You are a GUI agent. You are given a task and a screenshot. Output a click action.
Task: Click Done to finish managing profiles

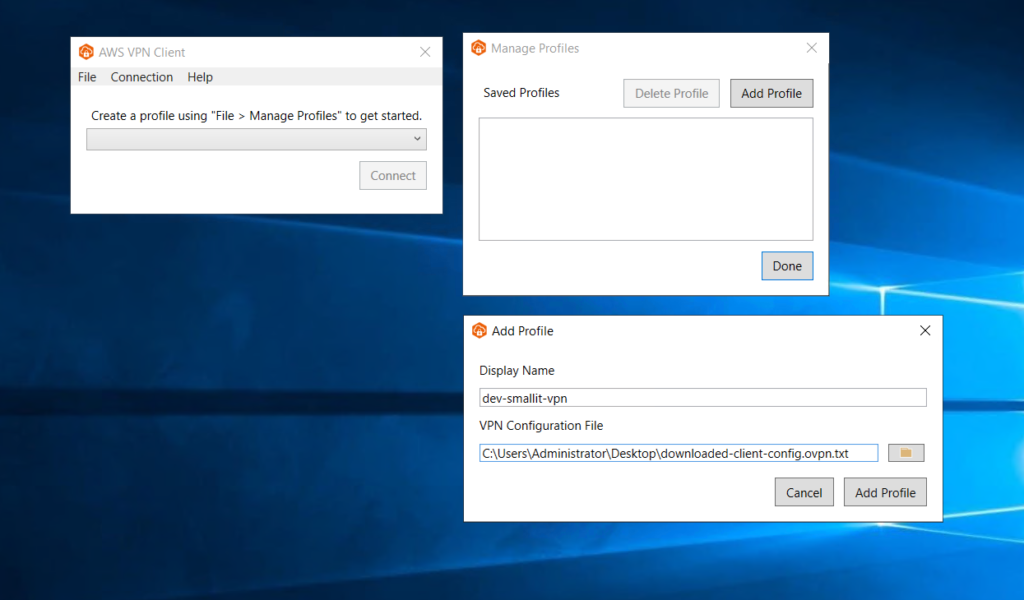tap(787, 265)
